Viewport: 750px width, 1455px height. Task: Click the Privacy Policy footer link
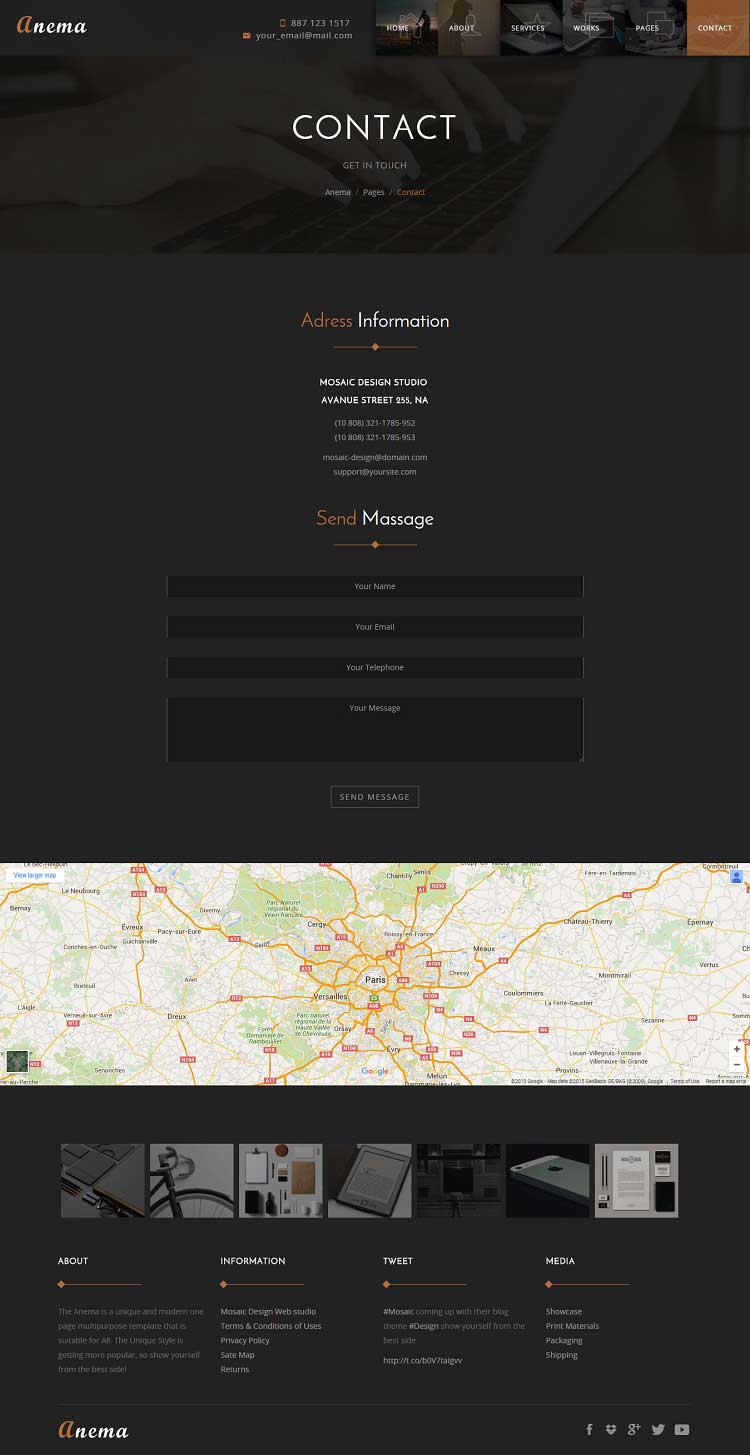[245, 1340]
